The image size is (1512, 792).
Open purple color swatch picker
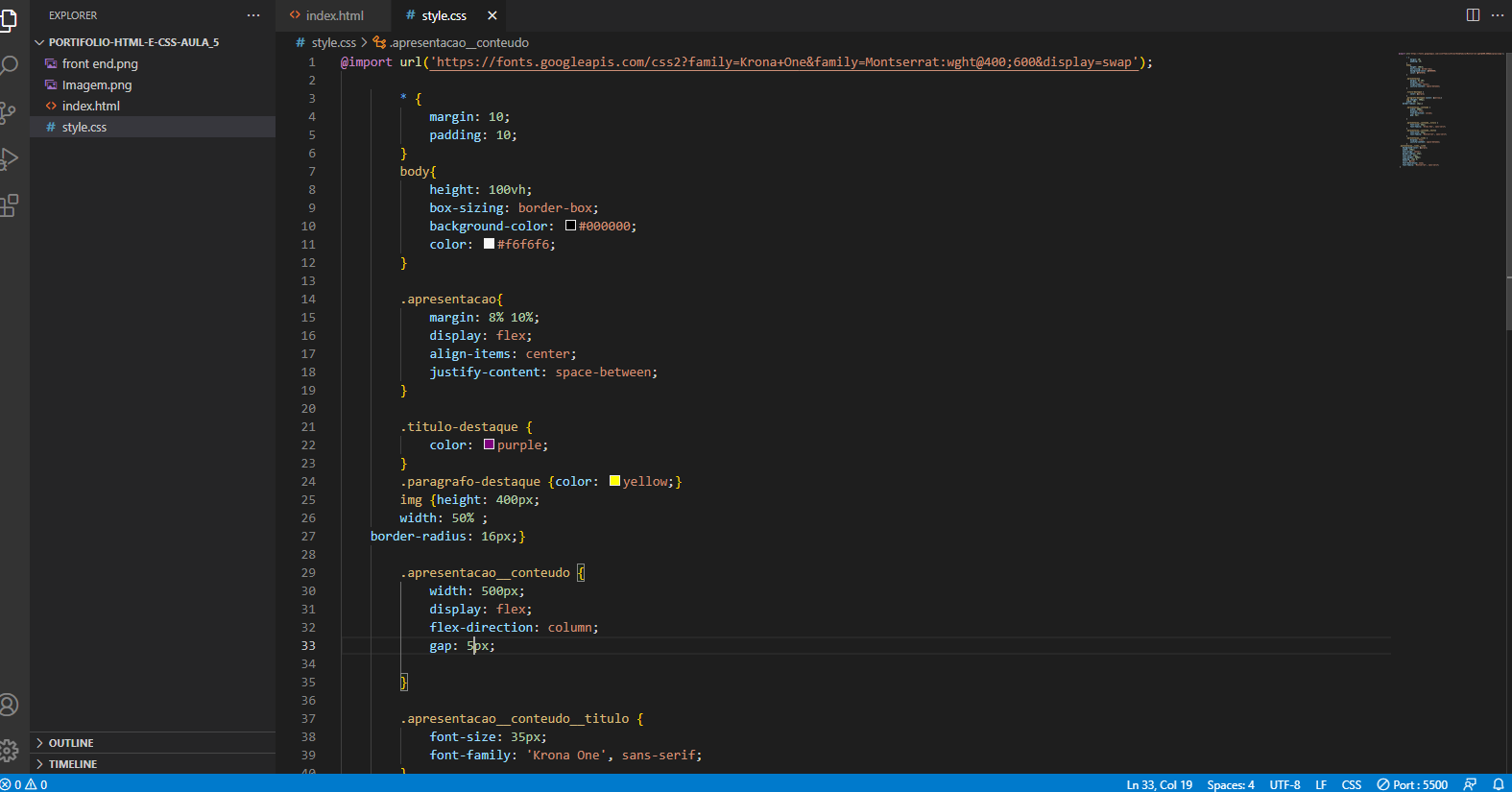(489, 444)
